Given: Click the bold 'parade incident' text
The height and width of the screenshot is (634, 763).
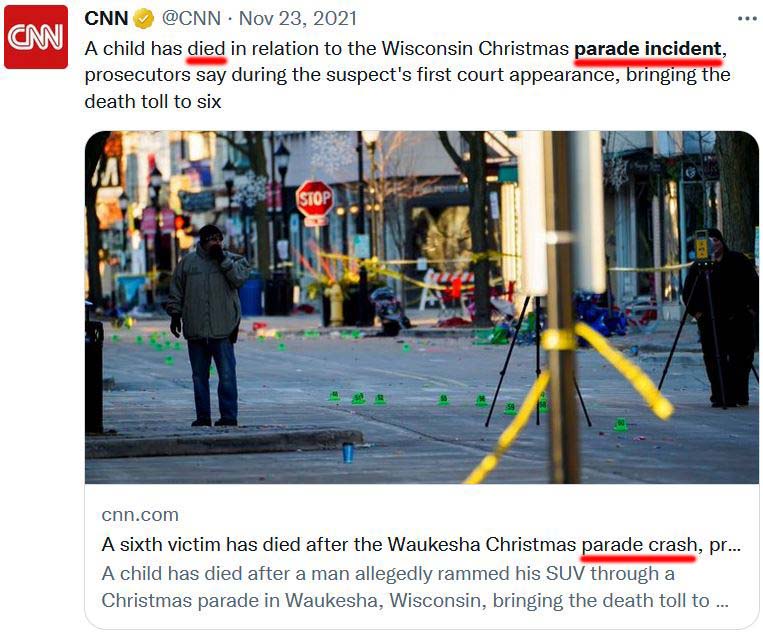Looking at the screenshot, I should (x=648, y=49).
